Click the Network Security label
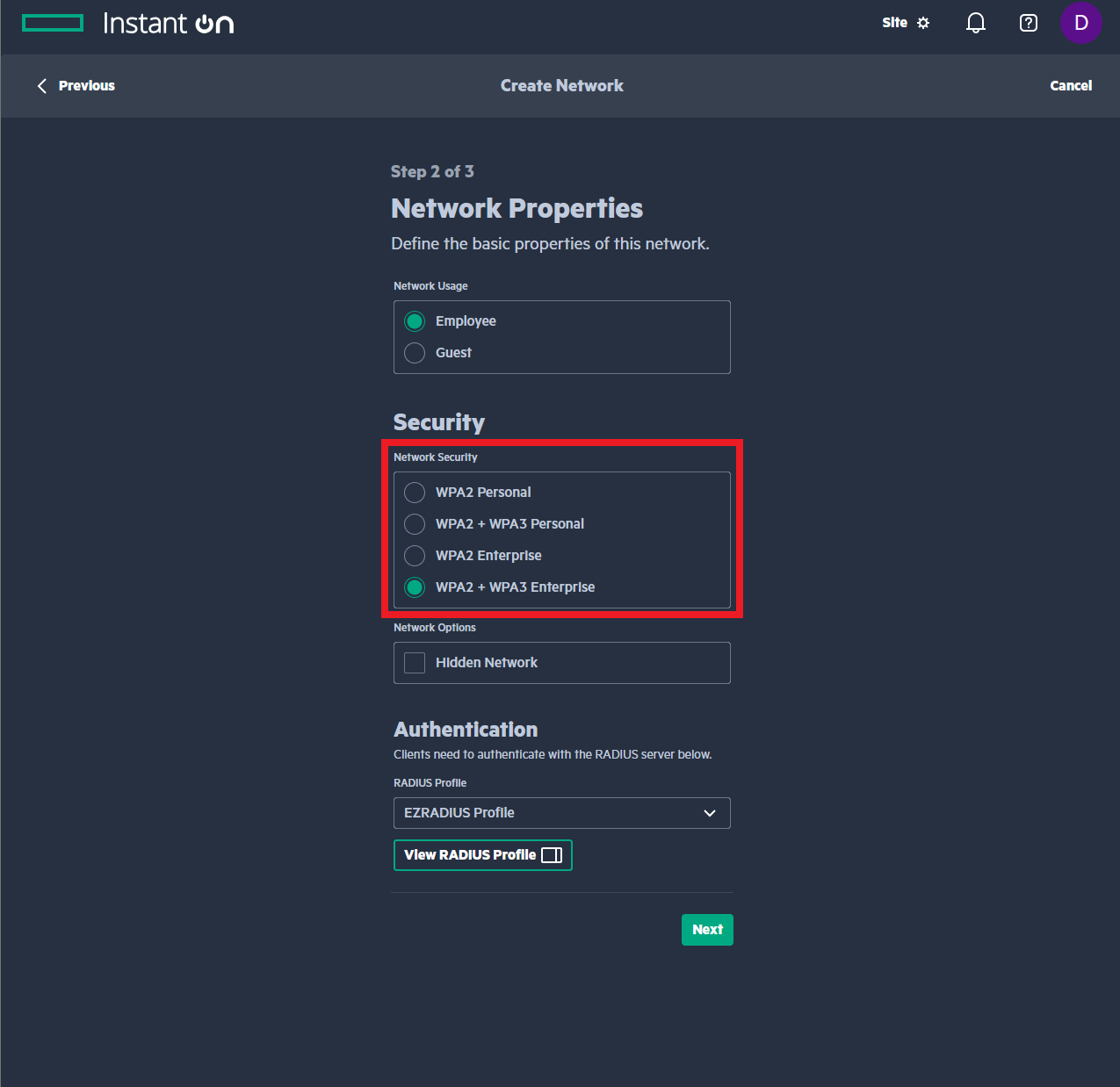This screenshot has height=1087, width=1120. [x=435, y=457]
